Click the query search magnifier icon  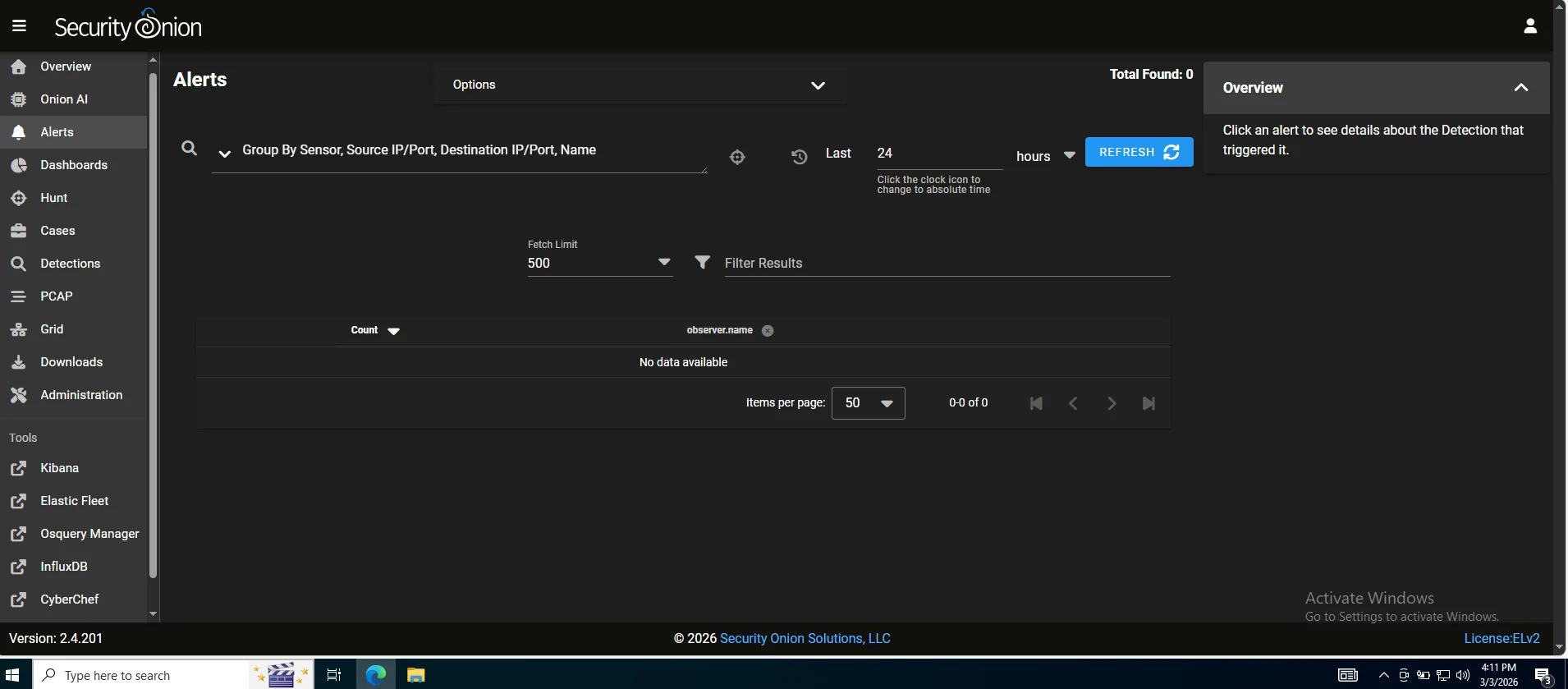189,149
